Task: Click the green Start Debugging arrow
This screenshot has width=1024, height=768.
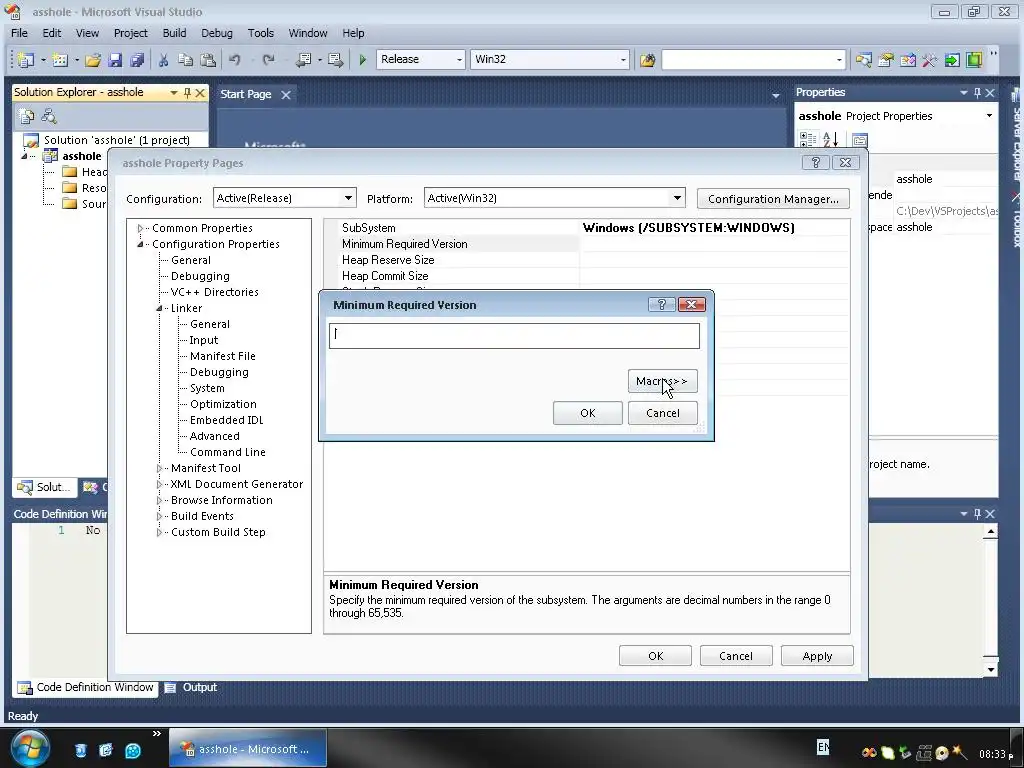Action: (362, 59)
